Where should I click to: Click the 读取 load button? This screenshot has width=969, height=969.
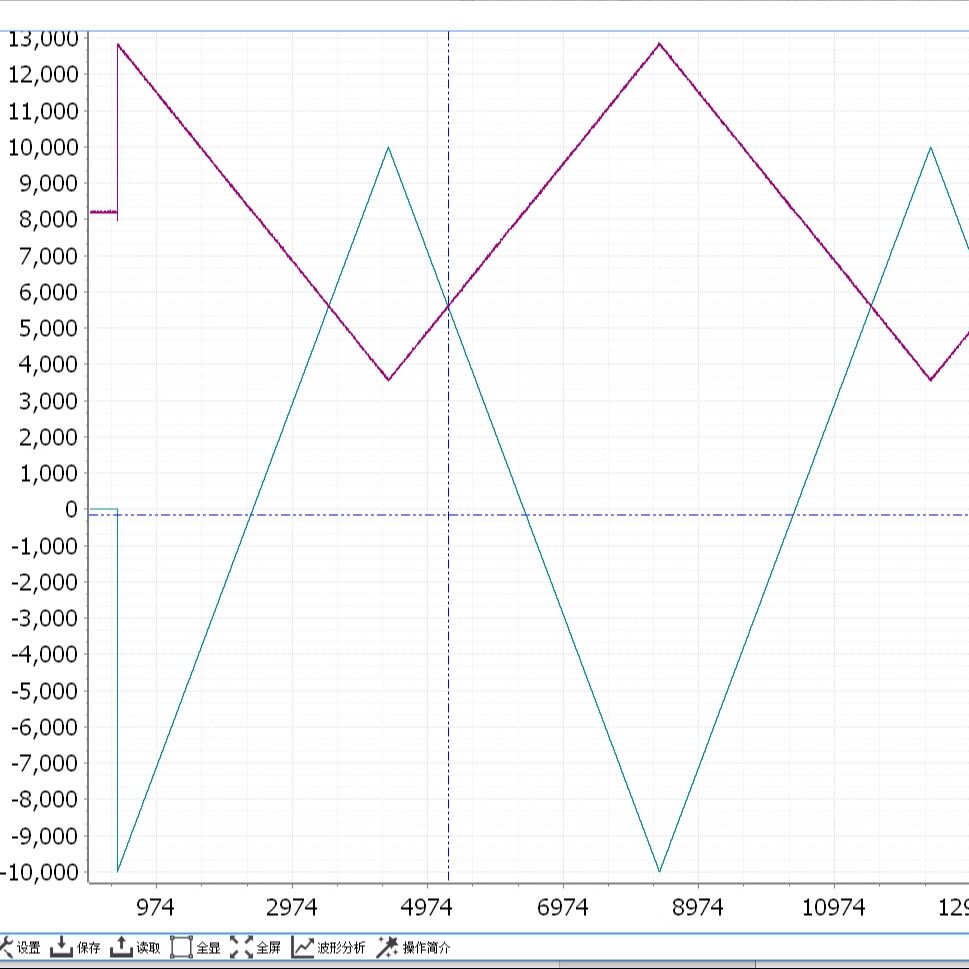pyautogui.click(x=135, y=947)
